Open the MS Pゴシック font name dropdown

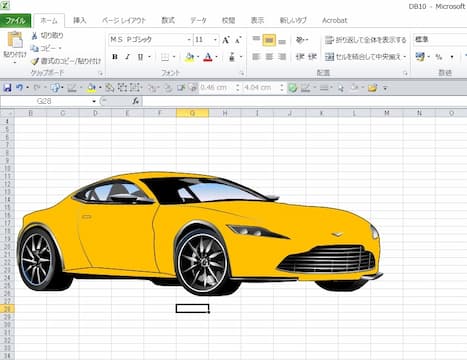pos(189,40)
